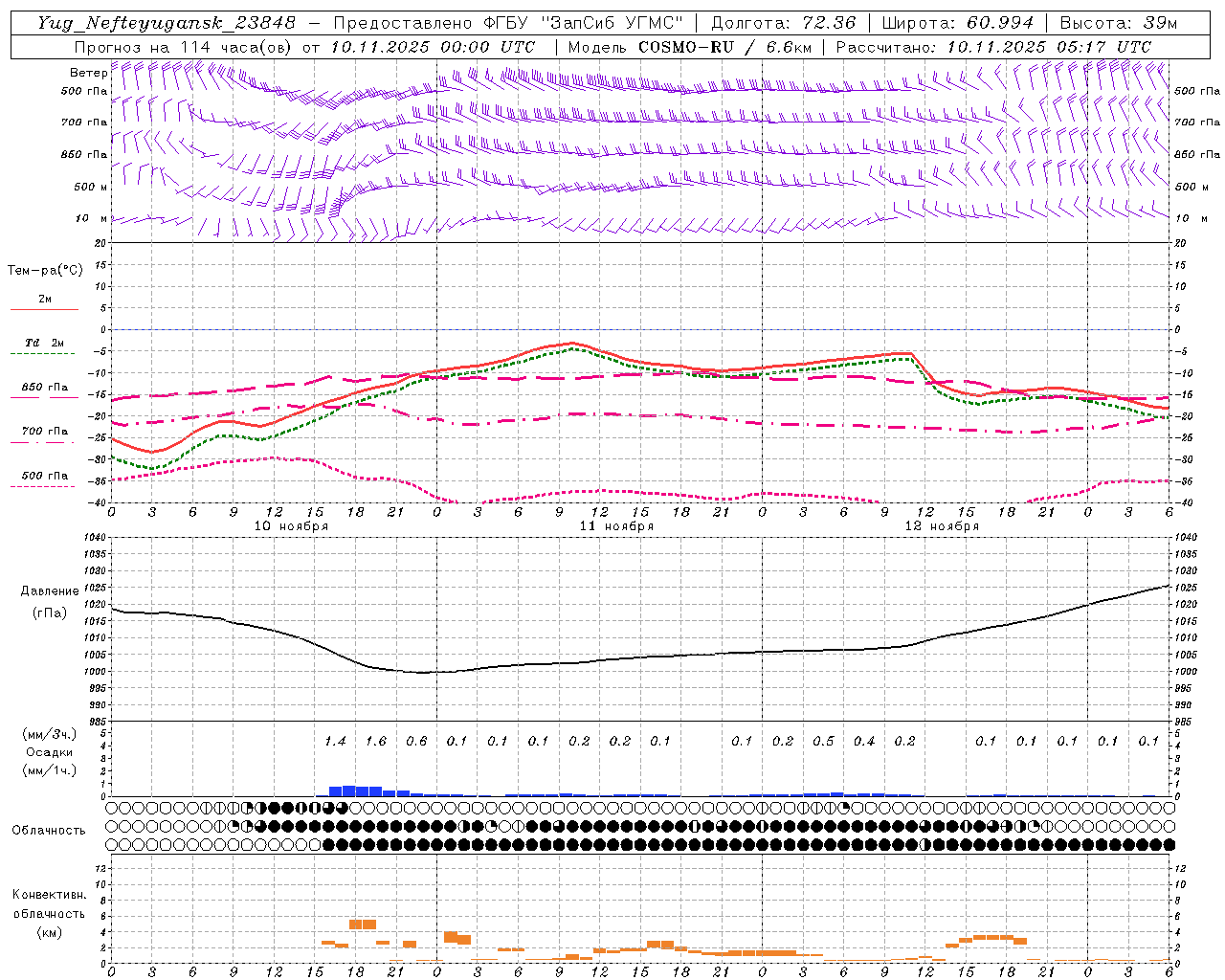
Task: Click the '(гПа)' unit label under Давление
Action: coord(50,613)
